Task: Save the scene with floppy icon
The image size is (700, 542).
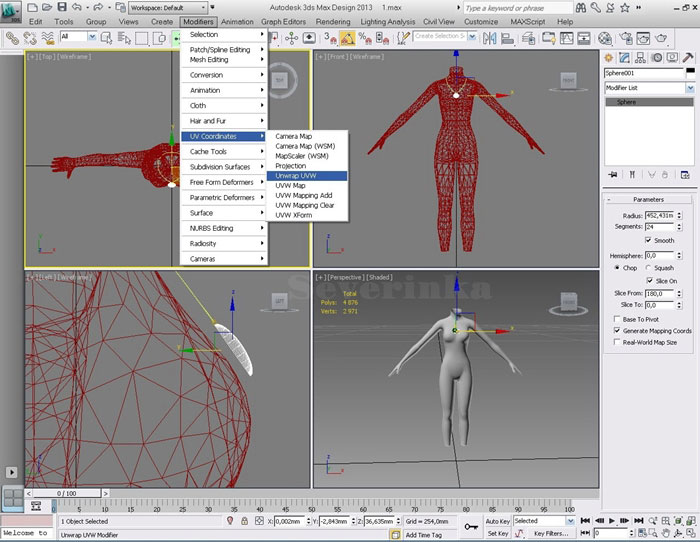Action: click(62, 7)
